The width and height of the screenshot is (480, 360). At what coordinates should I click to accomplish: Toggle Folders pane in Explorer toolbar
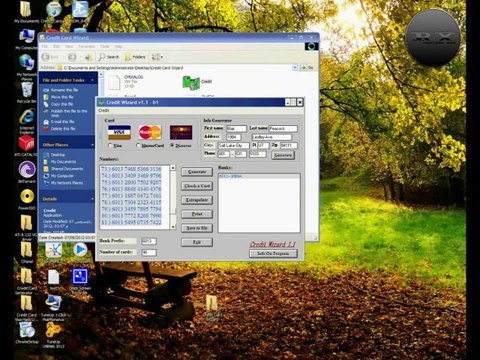coord(135,57)
